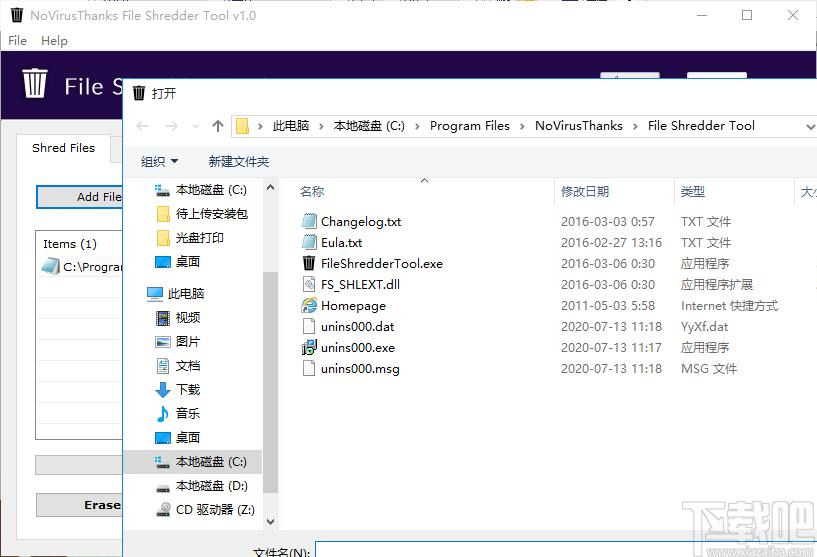Jump to NoVirusThanks in the address path
The height and width of the screenshot is (557, 817).
pos(579,126)
